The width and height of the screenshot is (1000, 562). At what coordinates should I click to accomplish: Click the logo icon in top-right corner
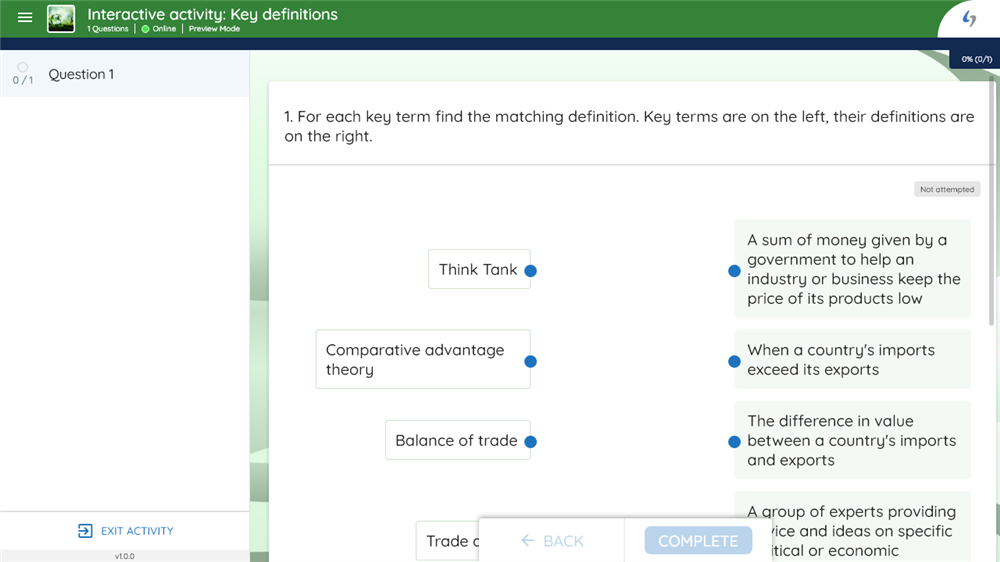(x=968, y=19)
